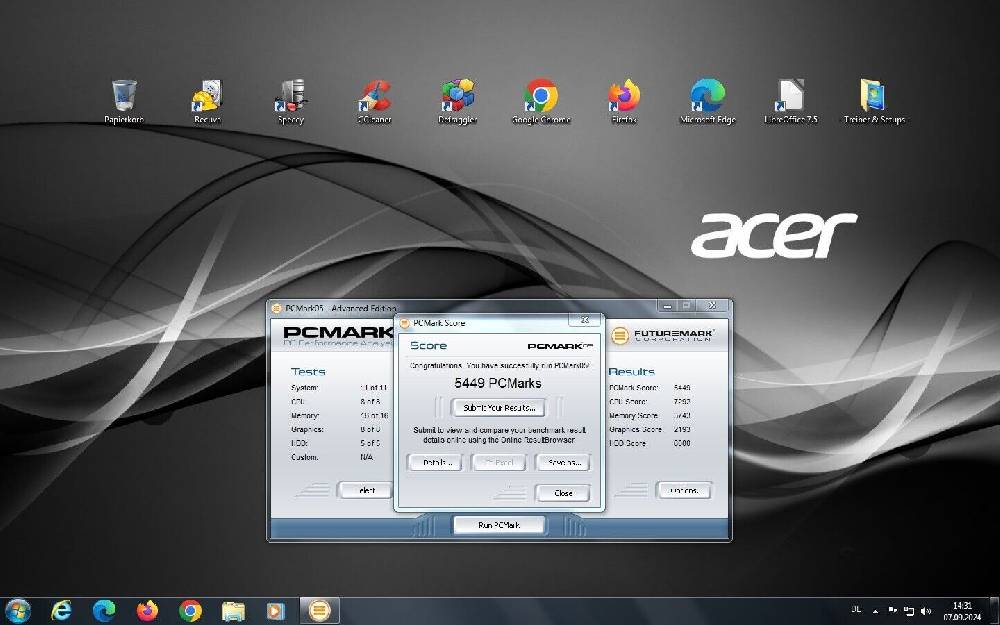Click the Options button under Results
Viewport: 1000px width, 625px height.
(683, 490)
